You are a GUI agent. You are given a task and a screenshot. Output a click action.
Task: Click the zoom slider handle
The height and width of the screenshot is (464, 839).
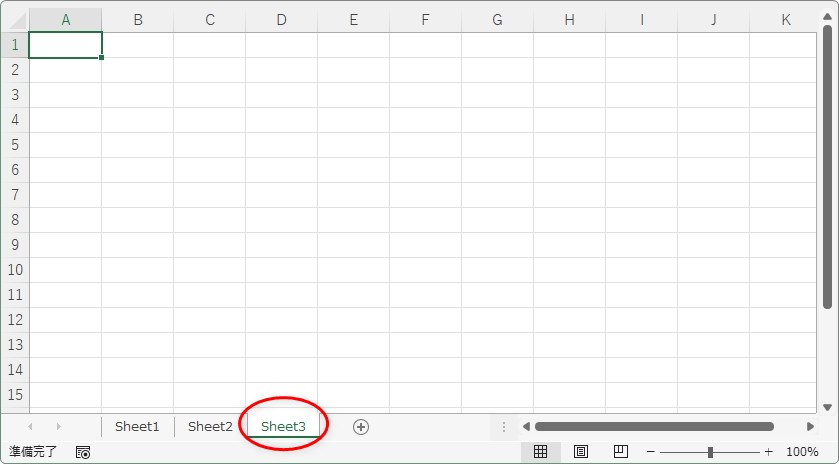710,452
